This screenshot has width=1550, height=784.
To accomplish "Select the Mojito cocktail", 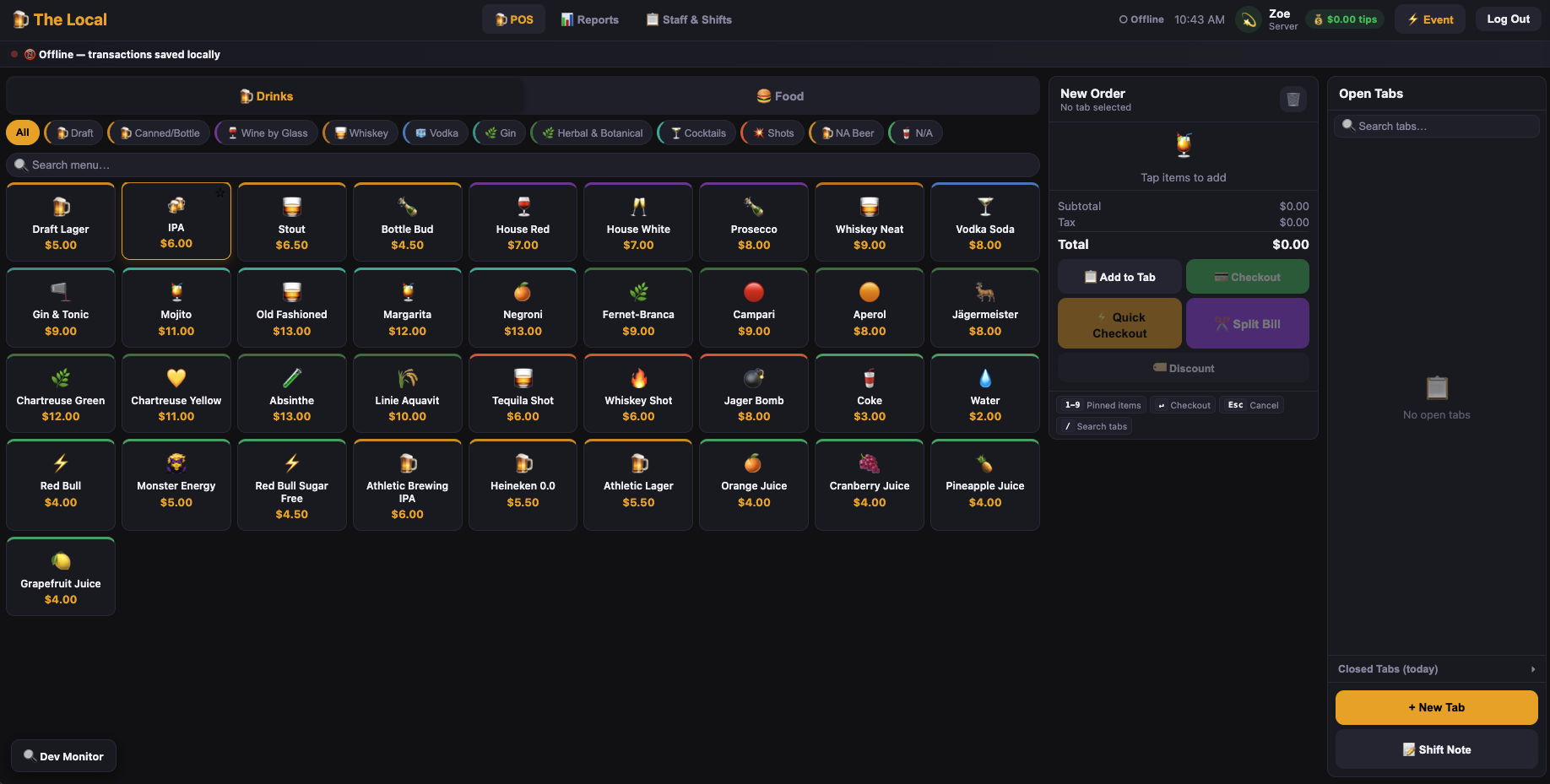I will coord(176,308).
